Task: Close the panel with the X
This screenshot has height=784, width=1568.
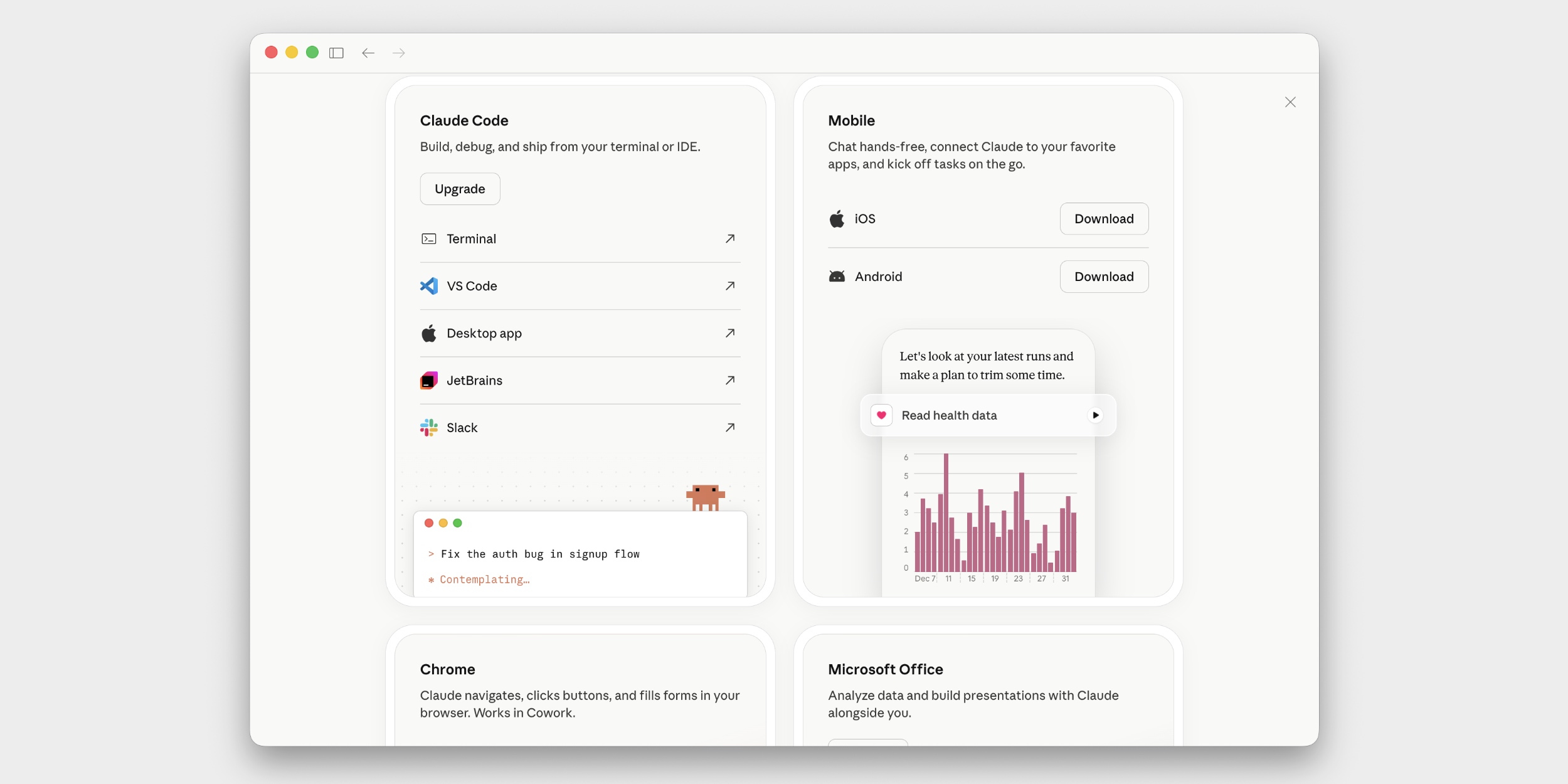Action: [x=1290, y=102]
